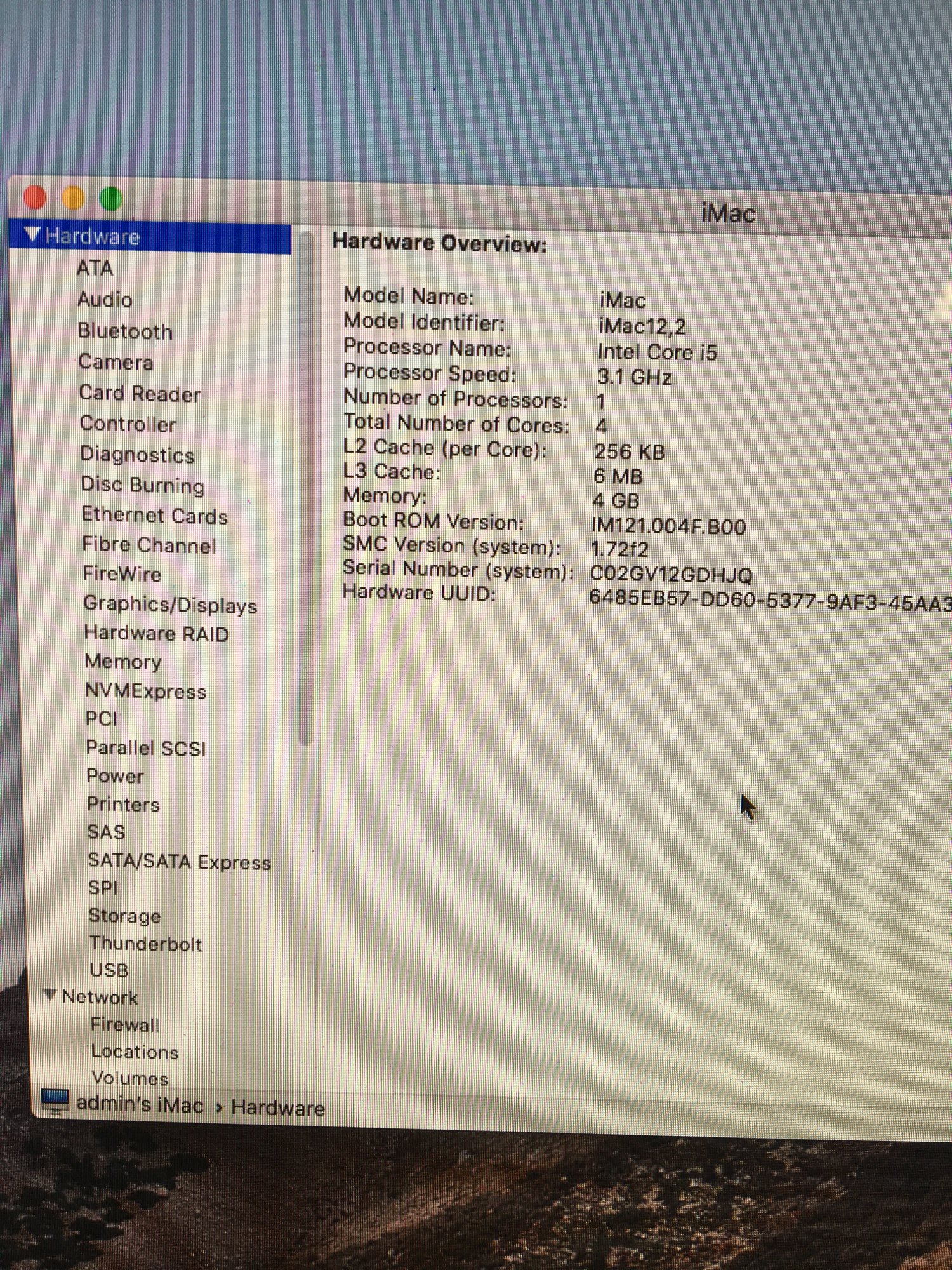Open the Thunderbolt entry
This screenshot has height=1270, width=952.
click(146, 944)
